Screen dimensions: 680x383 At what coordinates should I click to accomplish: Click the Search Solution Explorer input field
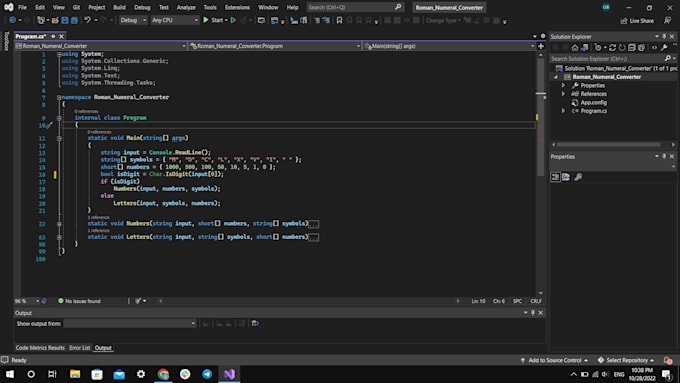point(607,59)
